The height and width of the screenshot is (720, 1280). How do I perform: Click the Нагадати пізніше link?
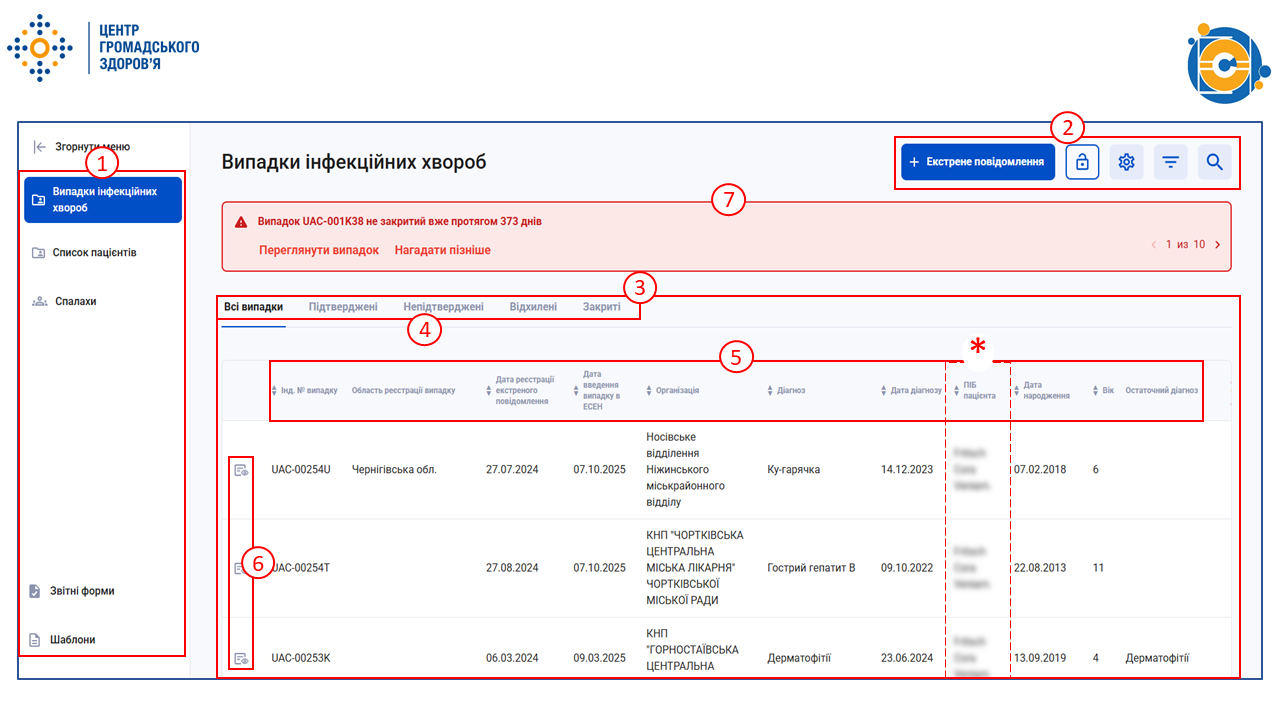point(442,250)
